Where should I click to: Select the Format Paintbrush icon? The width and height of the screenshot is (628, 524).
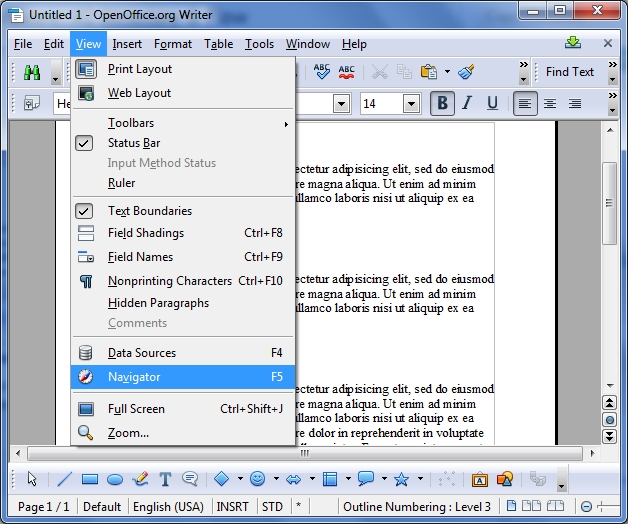pos(466,72)
